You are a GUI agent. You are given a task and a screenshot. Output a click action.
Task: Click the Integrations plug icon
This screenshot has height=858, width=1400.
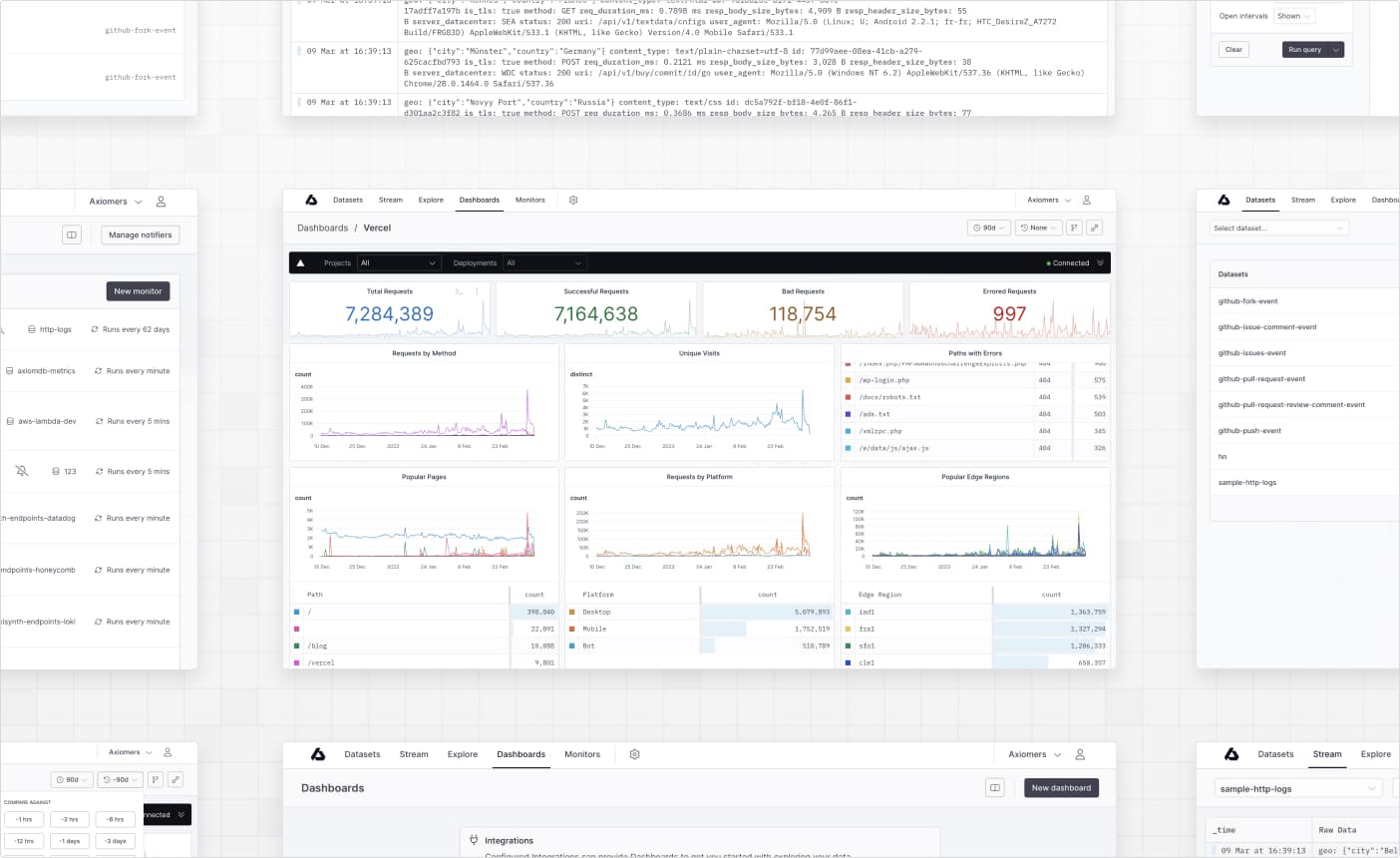pos(474,840)
